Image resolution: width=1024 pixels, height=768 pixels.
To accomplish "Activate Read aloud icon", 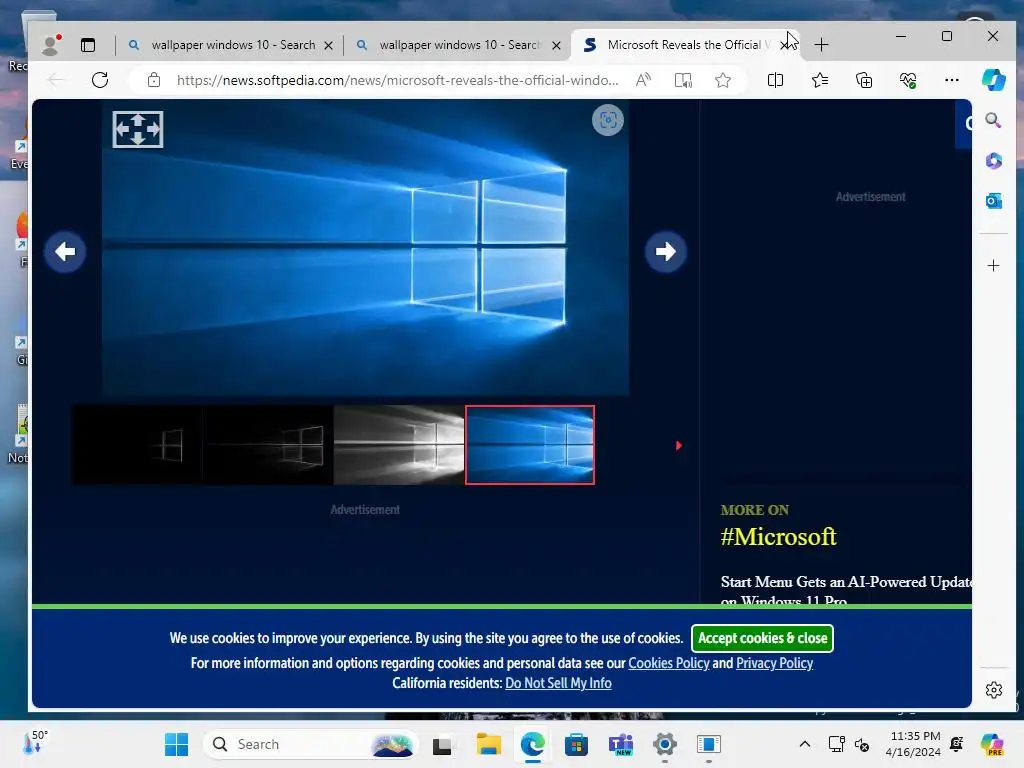I will coord(643,80).
